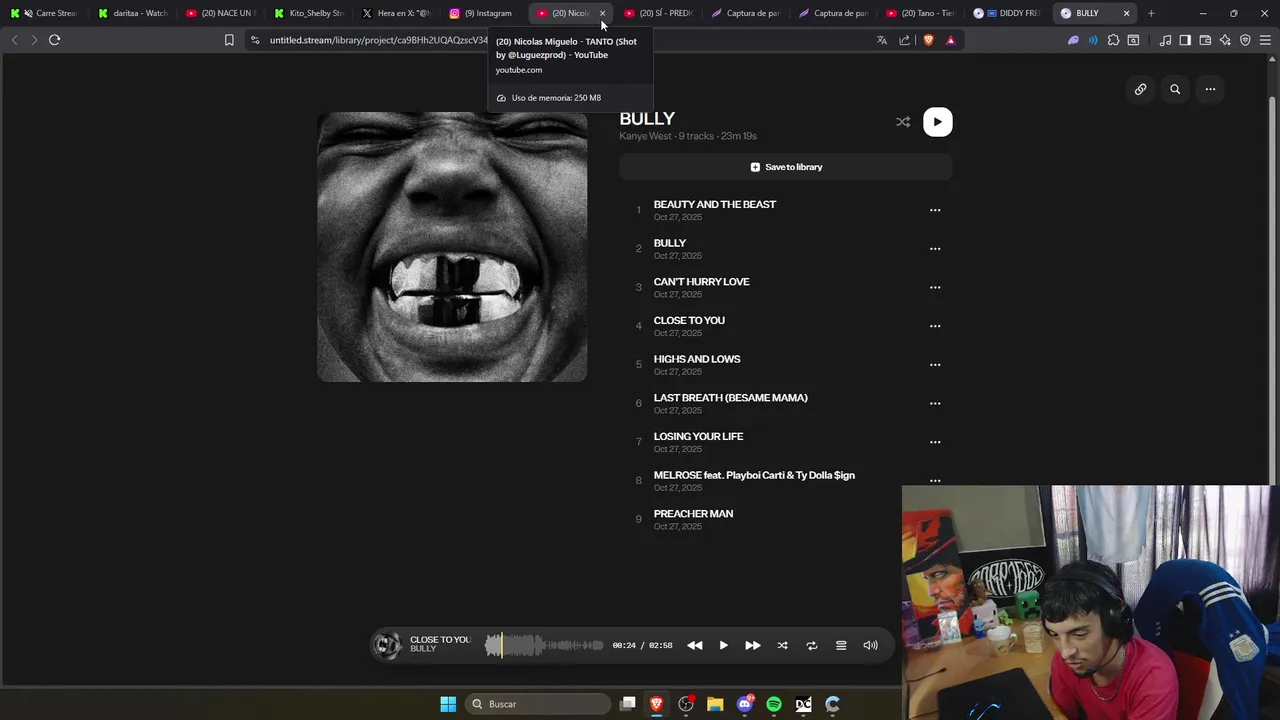Open options menu for HIGHS AND LOWS
This screenshot has height=720, width=1280.
(935, 365)
